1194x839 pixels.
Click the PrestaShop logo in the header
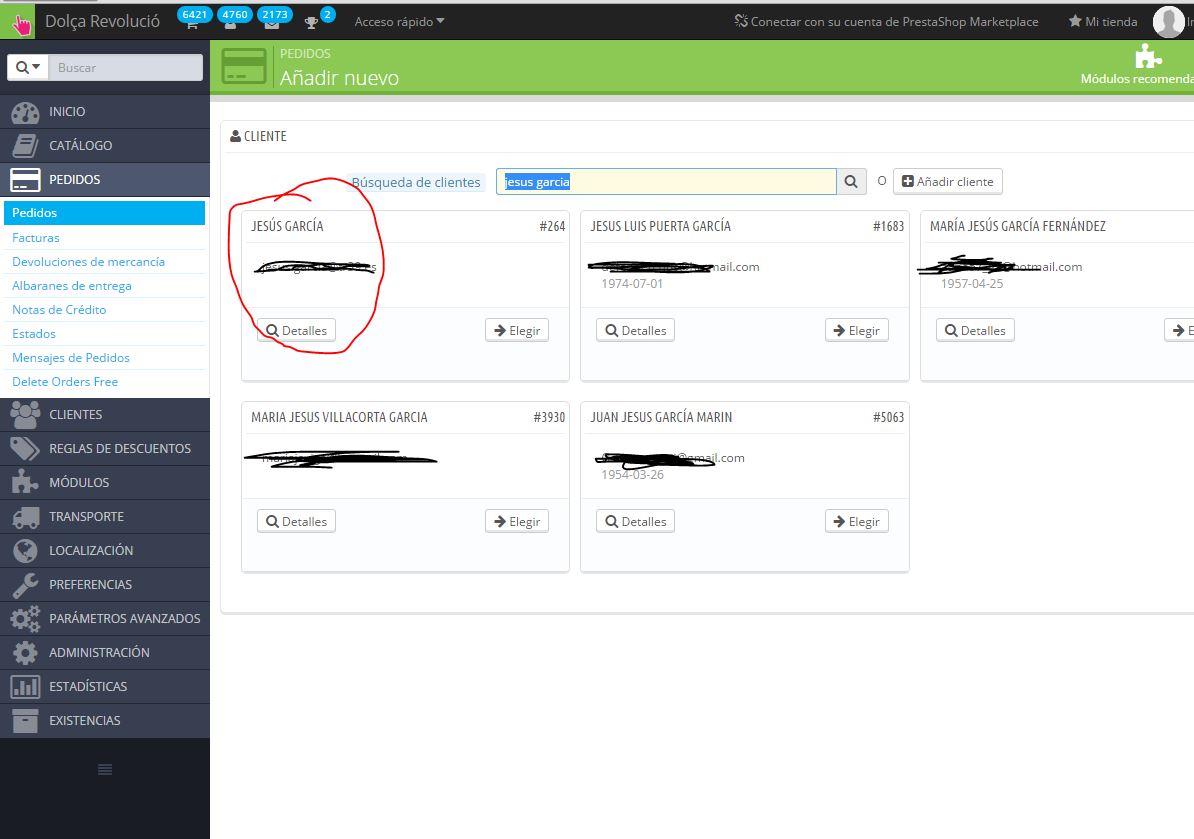(x=18, y=21)
